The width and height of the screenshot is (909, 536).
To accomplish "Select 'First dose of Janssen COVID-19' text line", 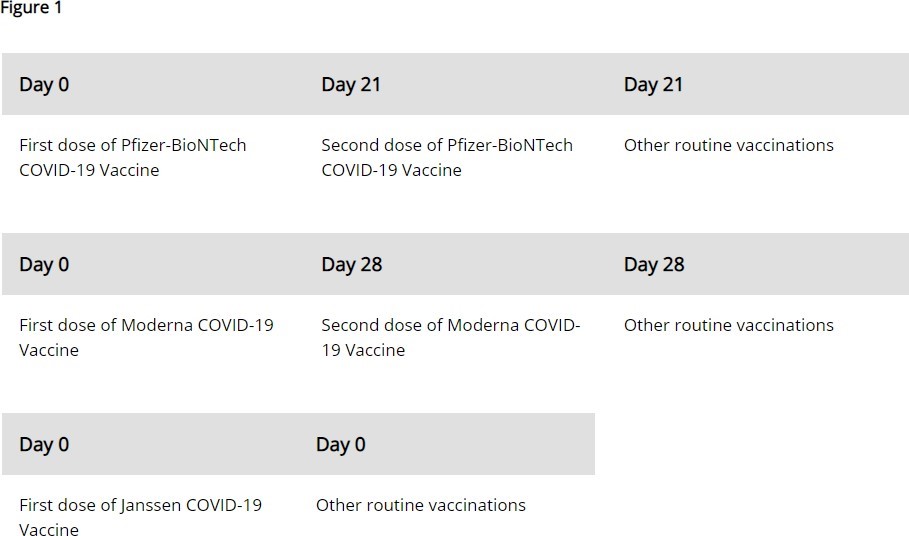I will pyautogui.click(x=140, y=505).
